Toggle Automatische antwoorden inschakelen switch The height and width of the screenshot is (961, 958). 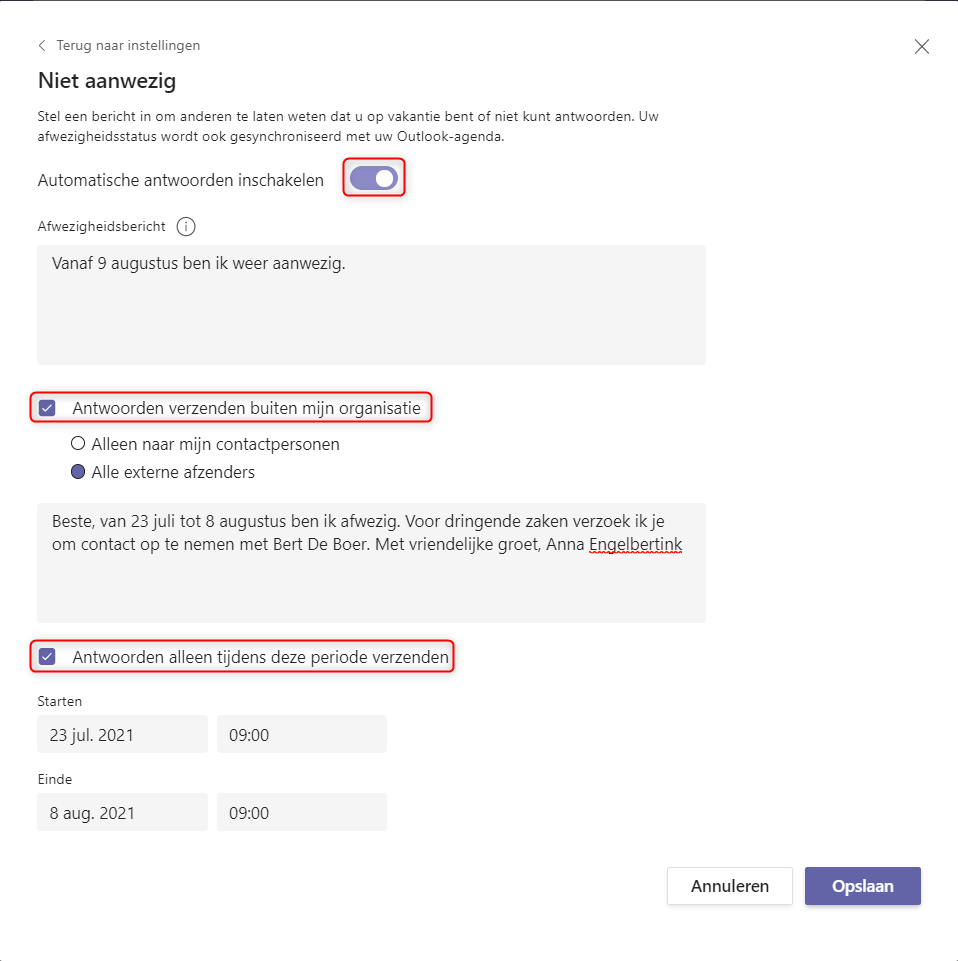[374, 178]
